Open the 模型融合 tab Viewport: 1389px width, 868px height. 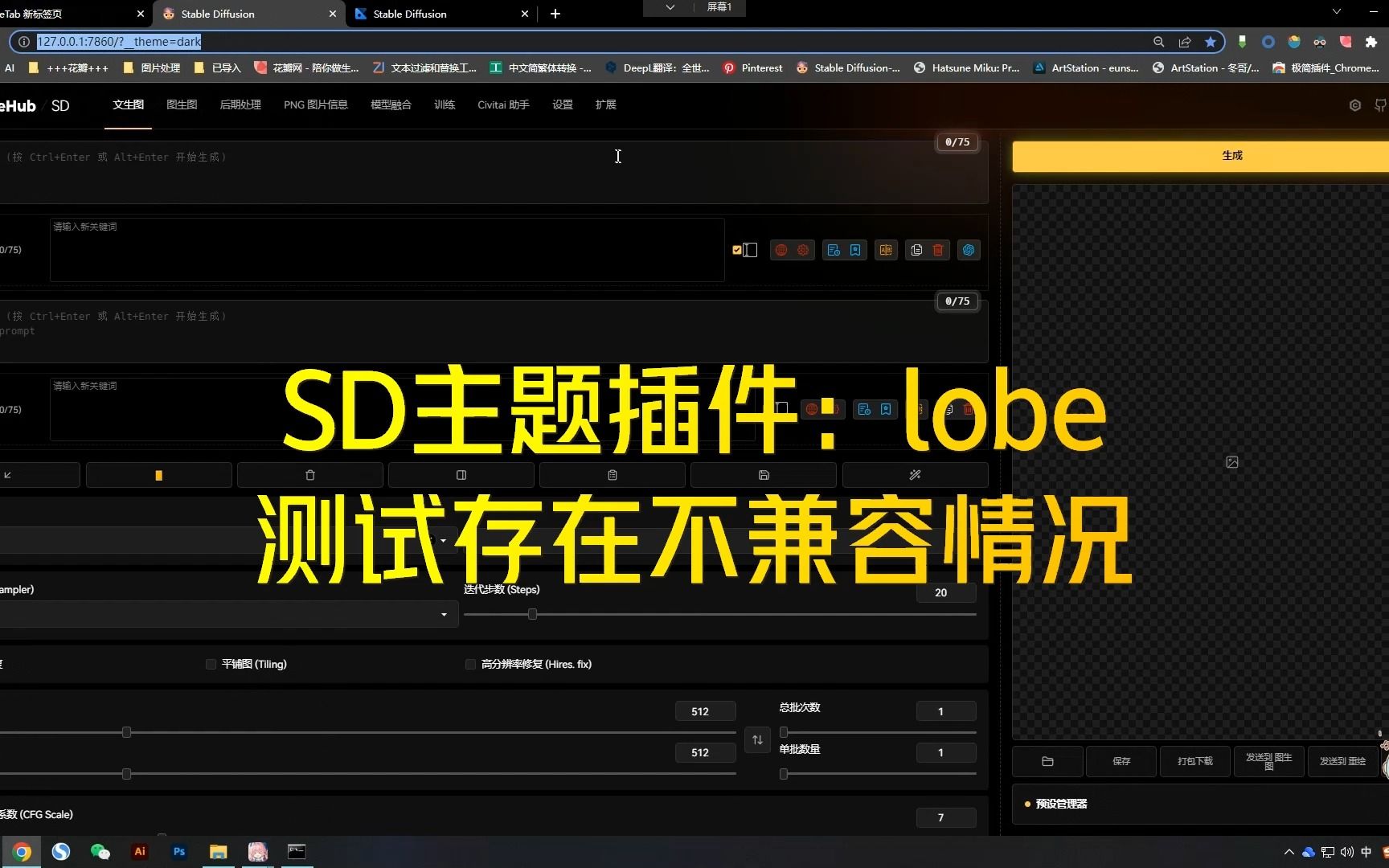[x=391, y=104]
